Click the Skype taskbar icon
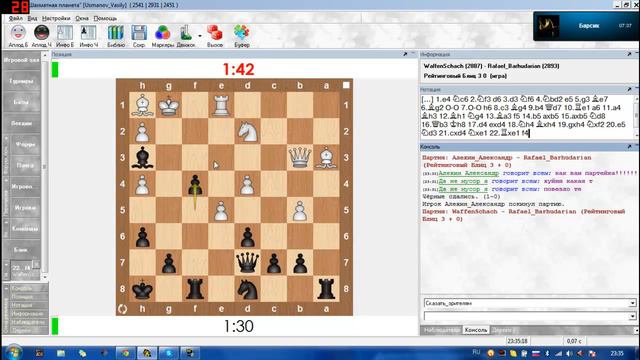 168,353
